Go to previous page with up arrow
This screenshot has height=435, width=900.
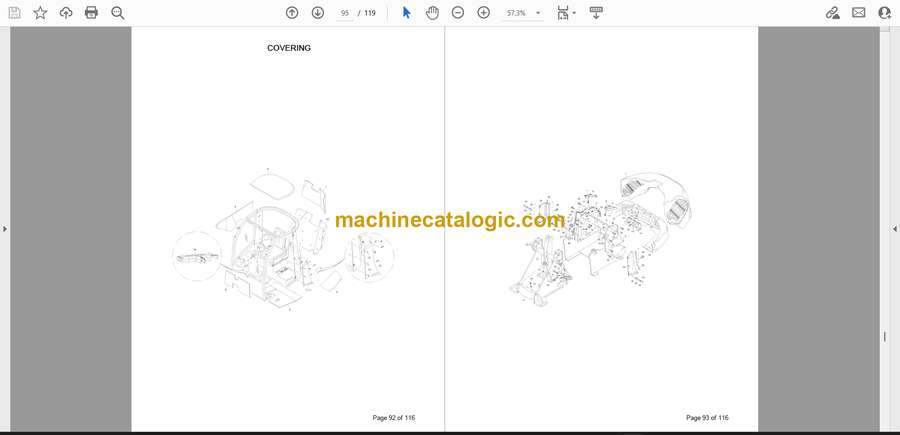(292, 13)
